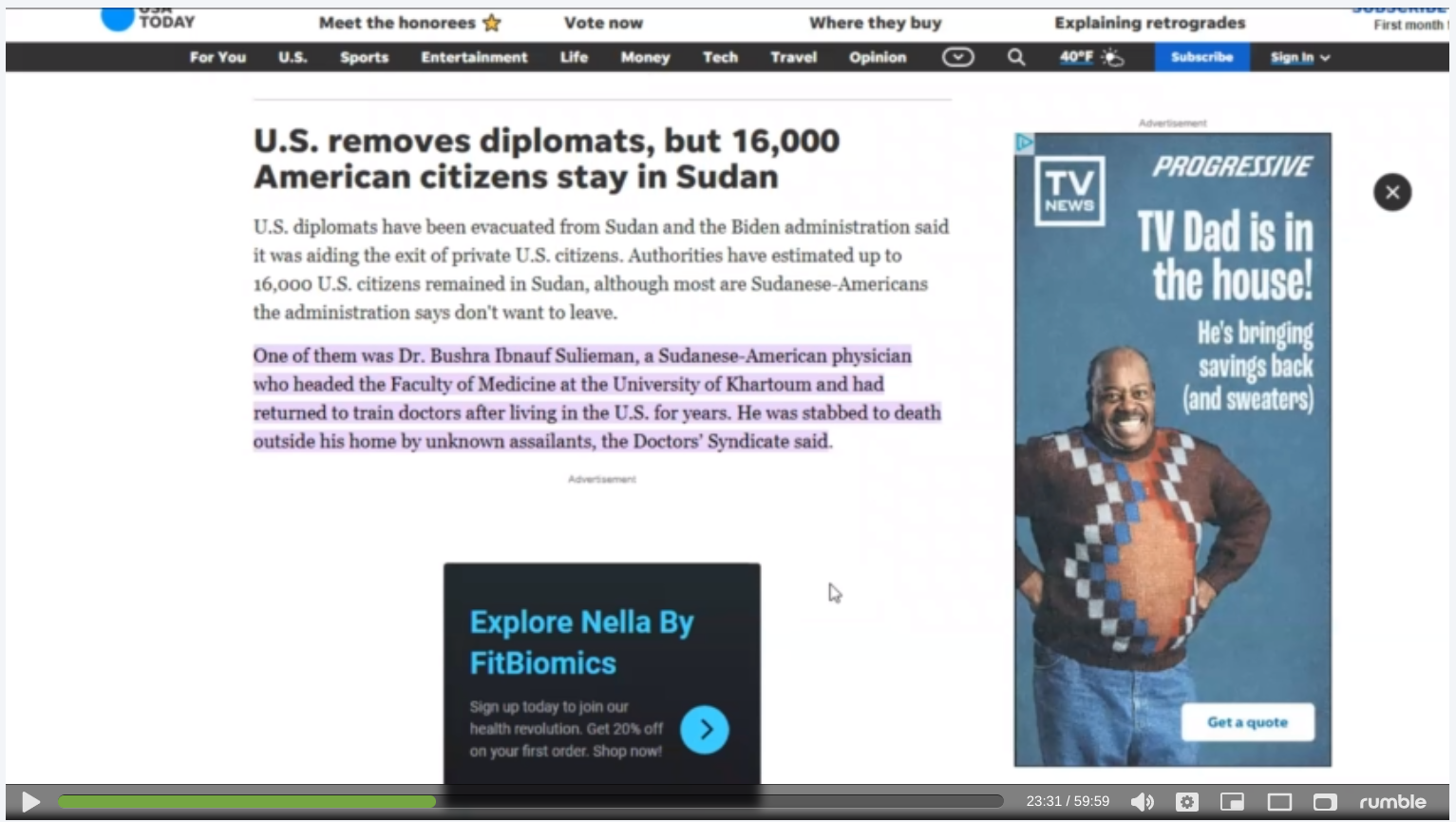Go to the Entertainment section
Viewport: 1456px width, 822px height.
(x=474, y=57)
